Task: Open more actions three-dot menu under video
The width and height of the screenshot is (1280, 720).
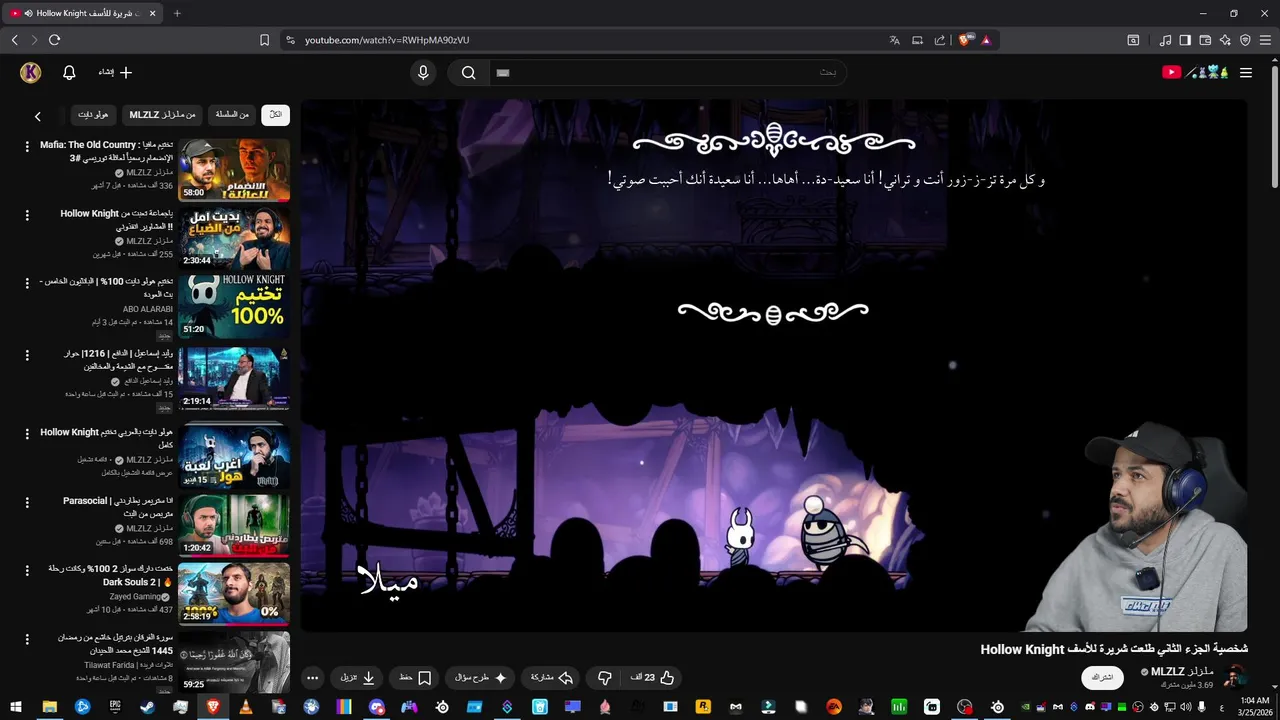Action: [x=312, y=678]
